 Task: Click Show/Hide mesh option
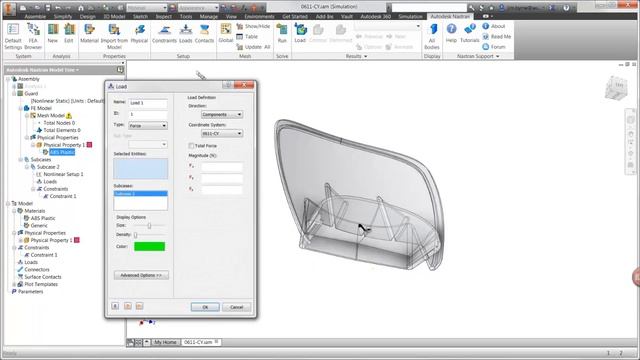tap(253, 26)
